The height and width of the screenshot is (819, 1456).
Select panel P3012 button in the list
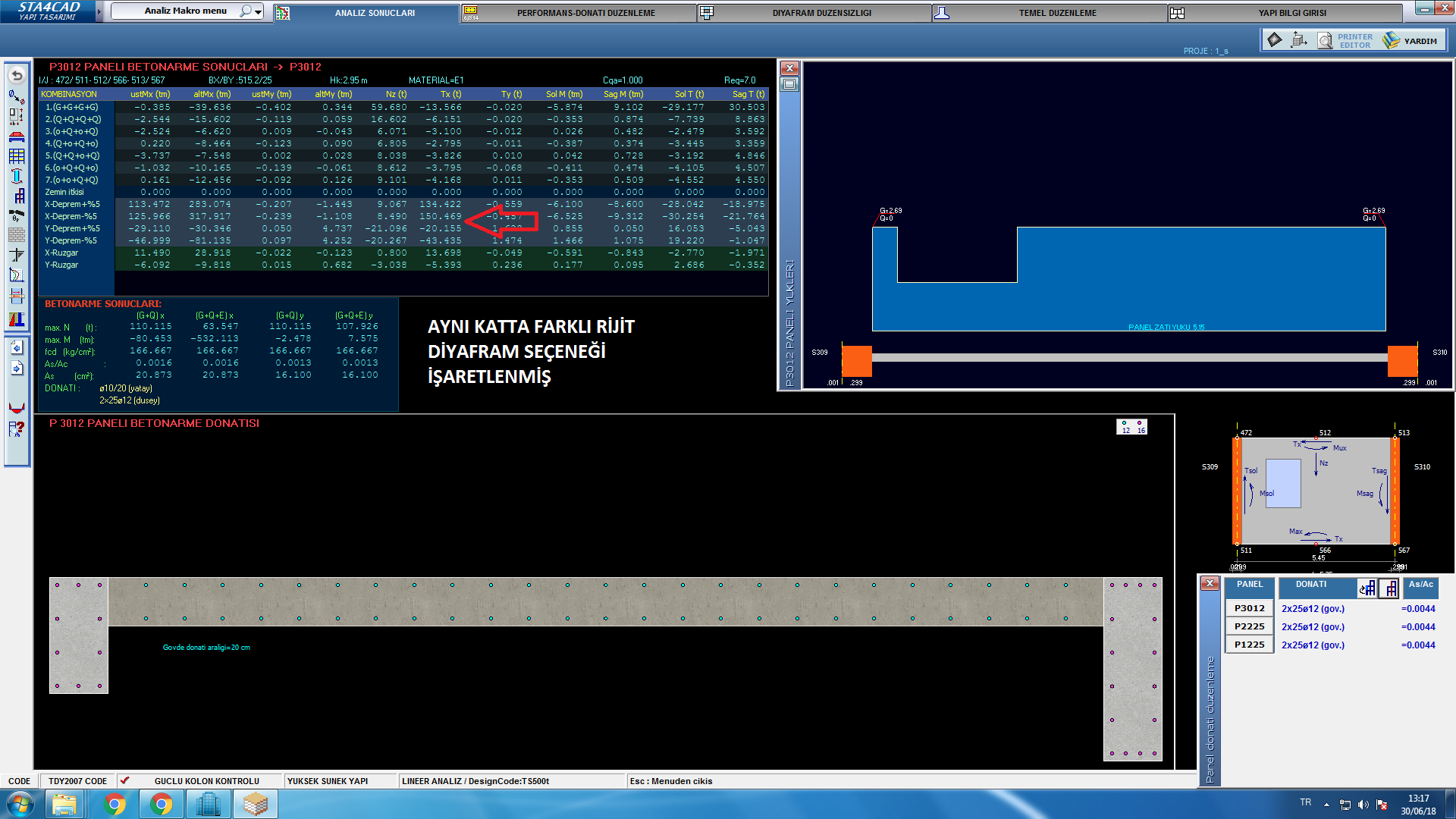[x=1249, y=608]
